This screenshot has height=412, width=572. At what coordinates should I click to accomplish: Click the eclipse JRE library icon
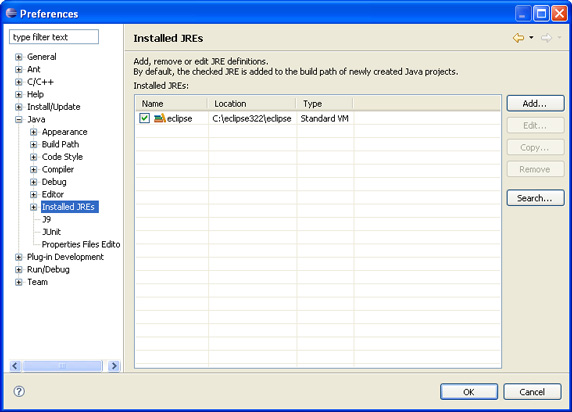pos(159,118)
